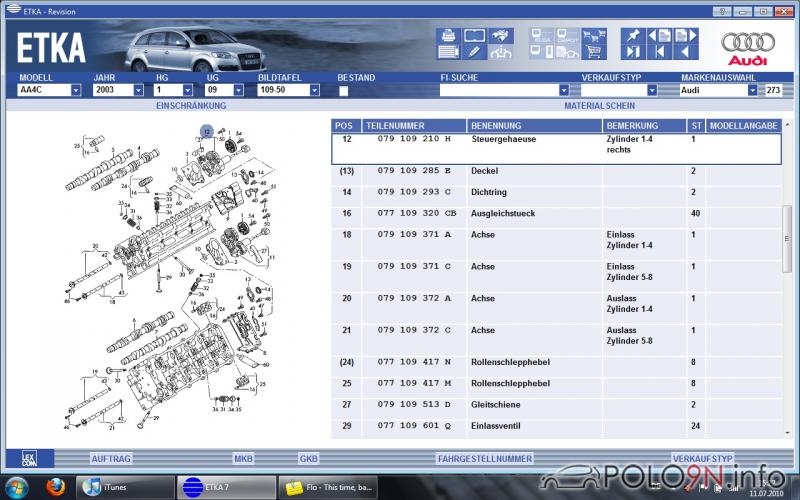Click the binoculars search icon
Viewport: 800px width, 500px height.
(x=501, y=36)
